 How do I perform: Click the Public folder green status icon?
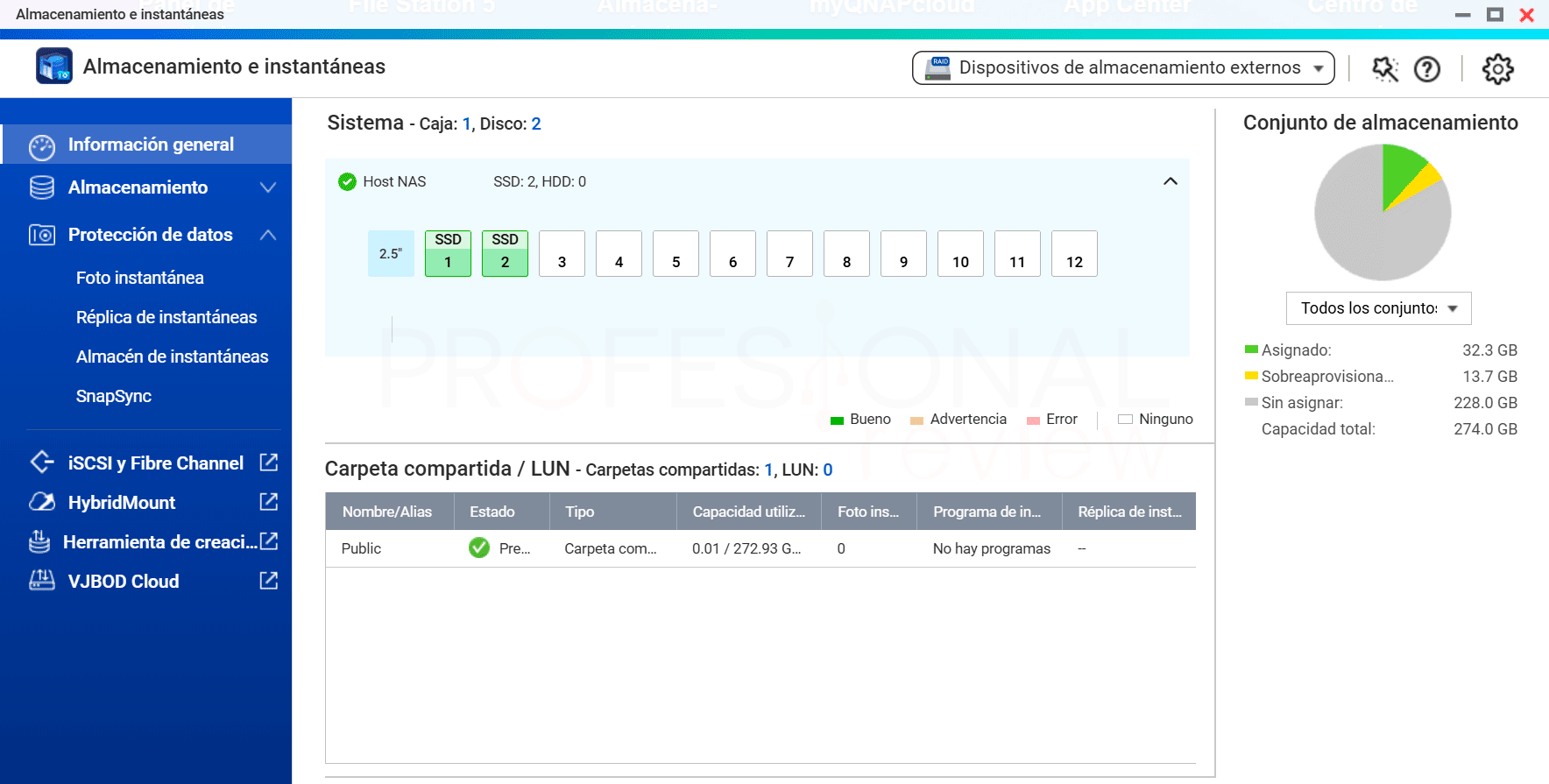(x=479, y=548)
